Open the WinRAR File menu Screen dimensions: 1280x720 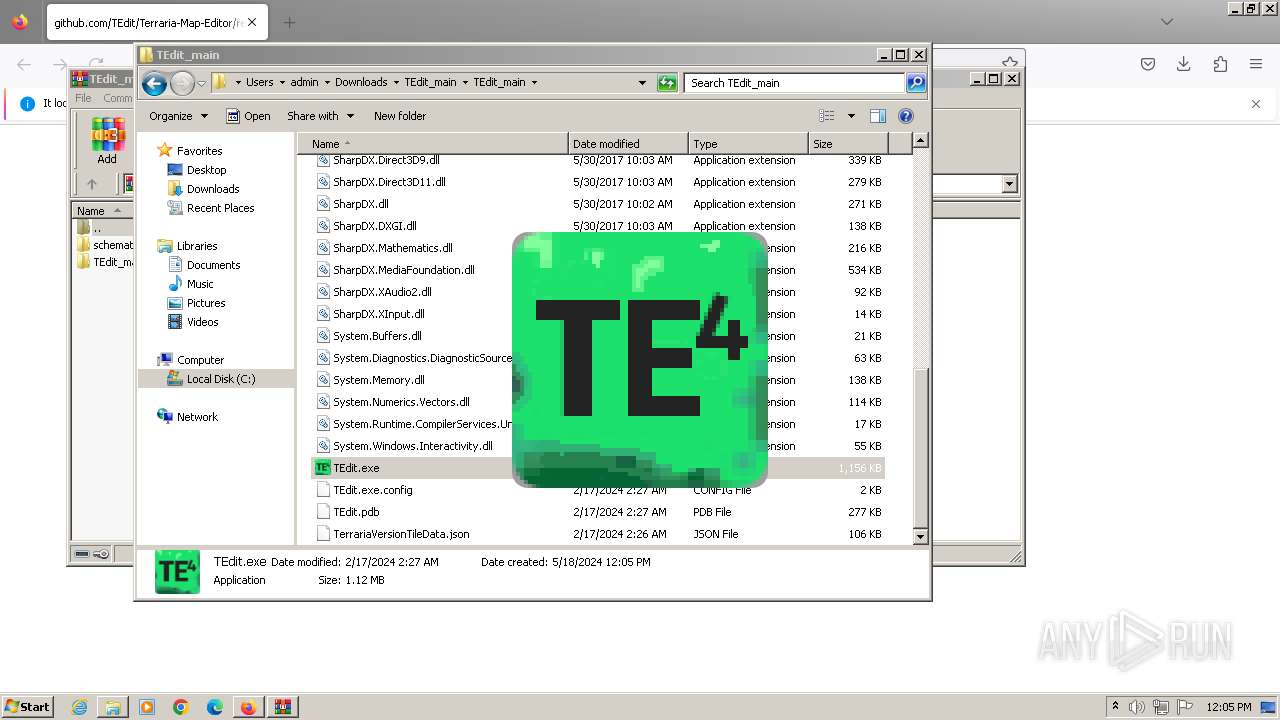coord(83,98)
